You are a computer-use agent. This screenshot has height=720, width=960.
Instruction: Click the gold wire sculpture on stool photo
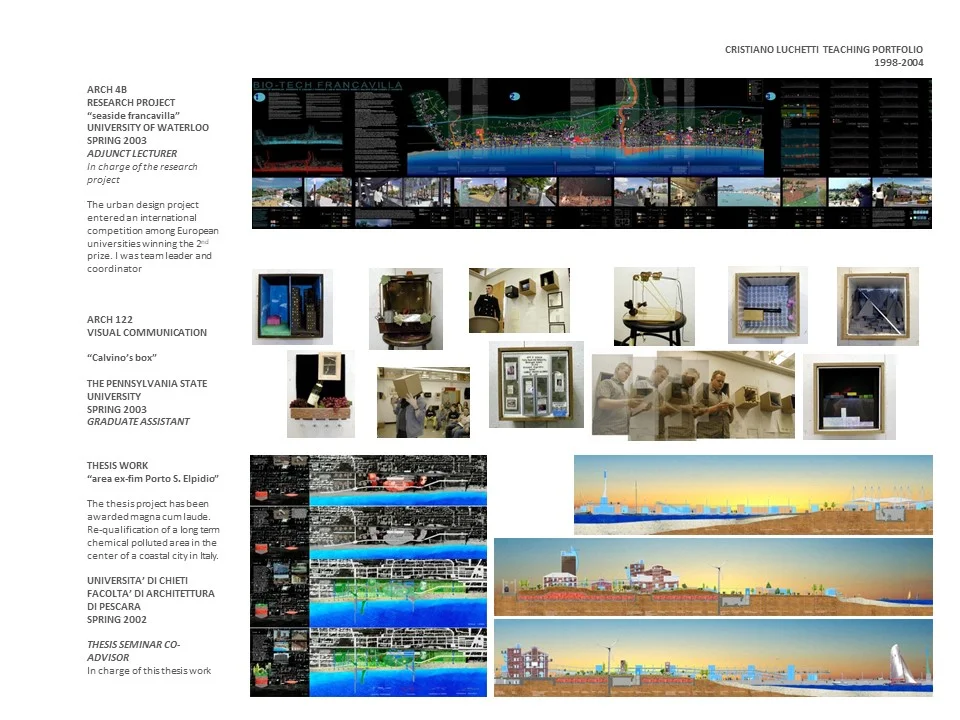[654, 306]
